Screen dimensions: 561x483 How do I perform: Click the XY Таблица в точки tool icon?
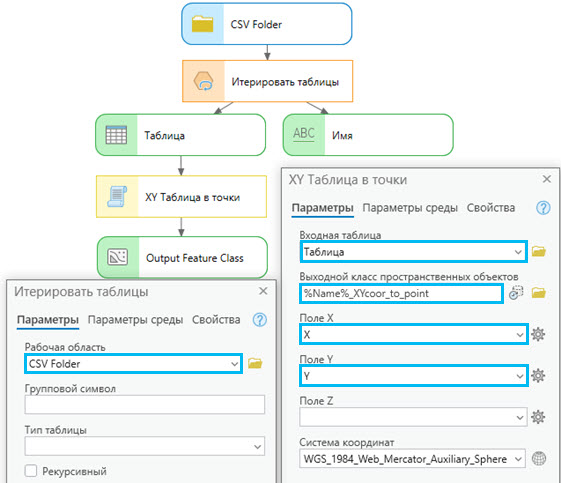click(x=117, y=196)
